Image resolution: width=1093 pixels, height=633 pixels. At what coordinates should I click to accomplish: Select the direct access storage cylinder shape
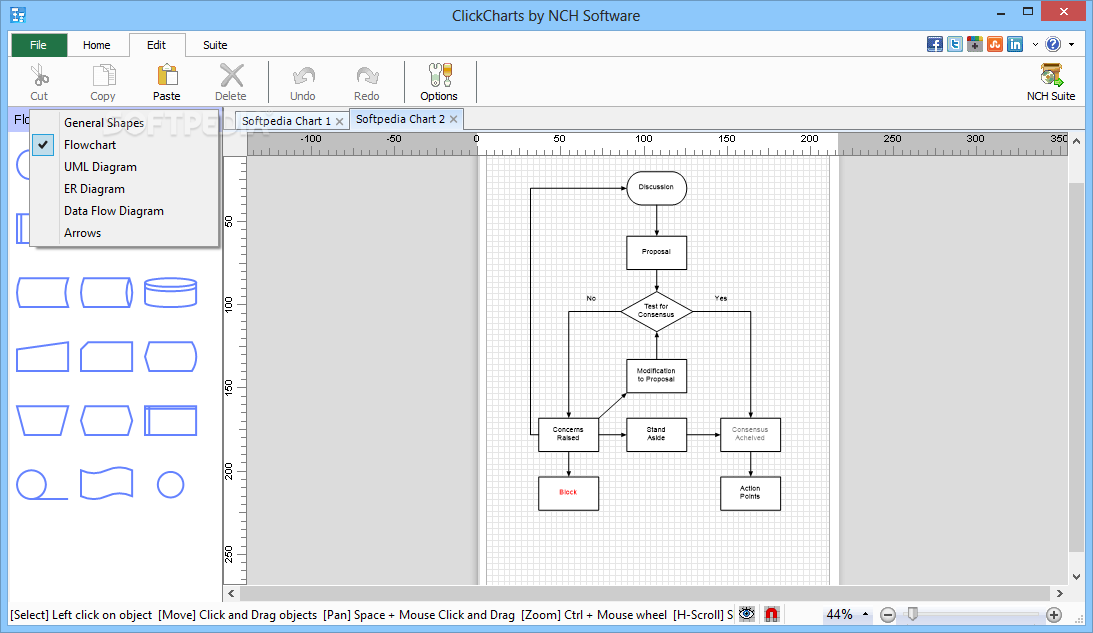coord(107,293)
